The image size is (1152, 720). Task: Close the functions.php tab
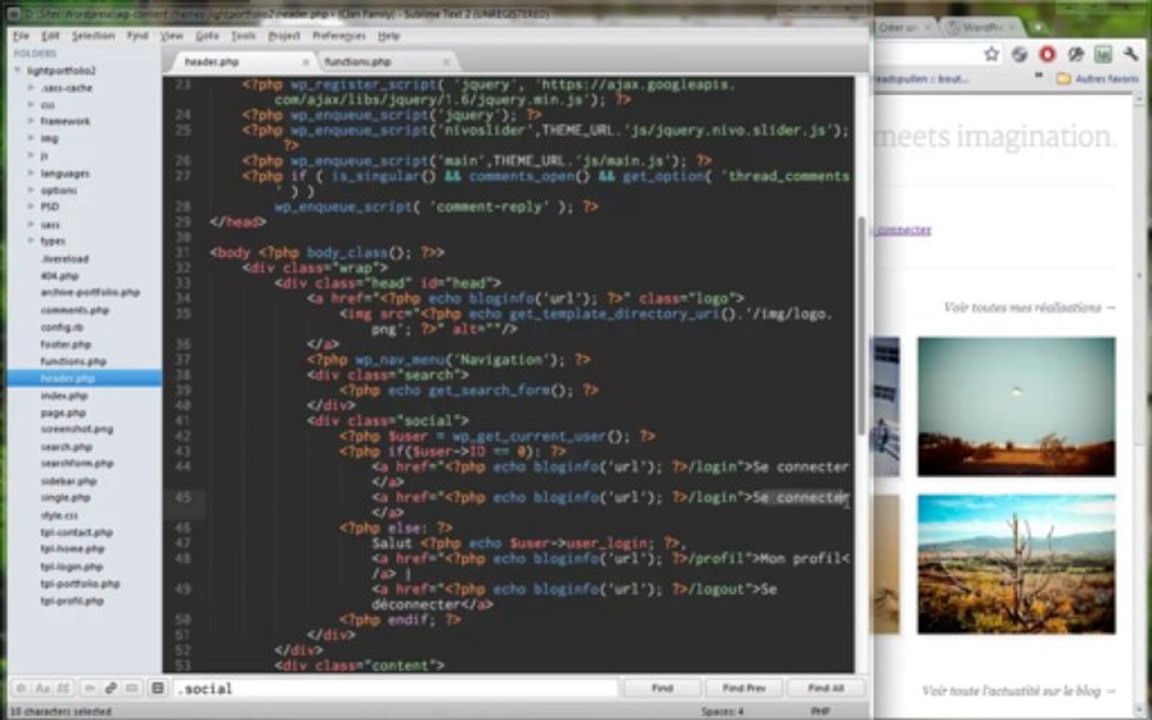(x=446, y=62)
